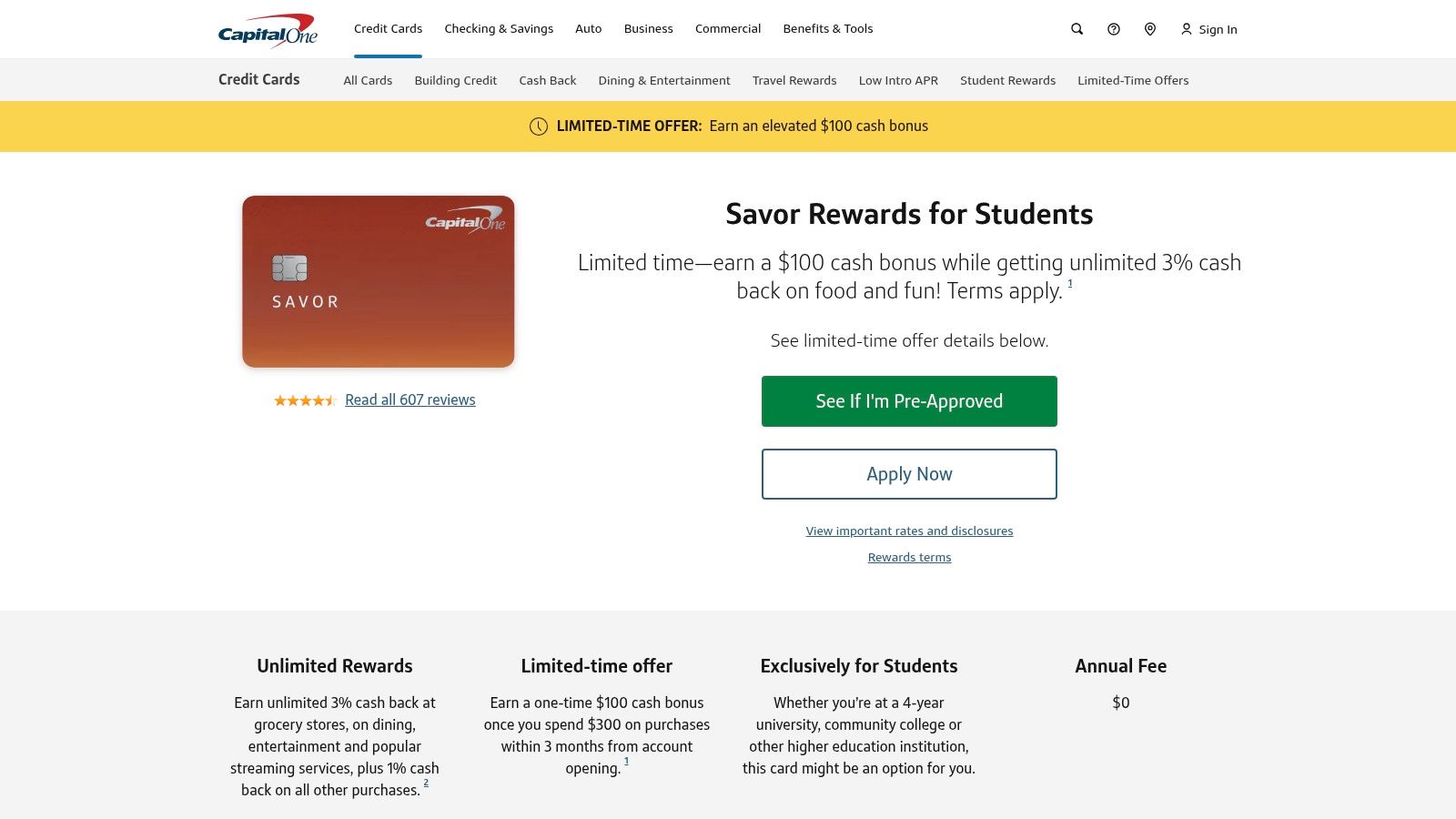The width and height of the screenshot is (1456, 819).
Task: Click the Capital One logo
Action: click(x=268, y=29)
